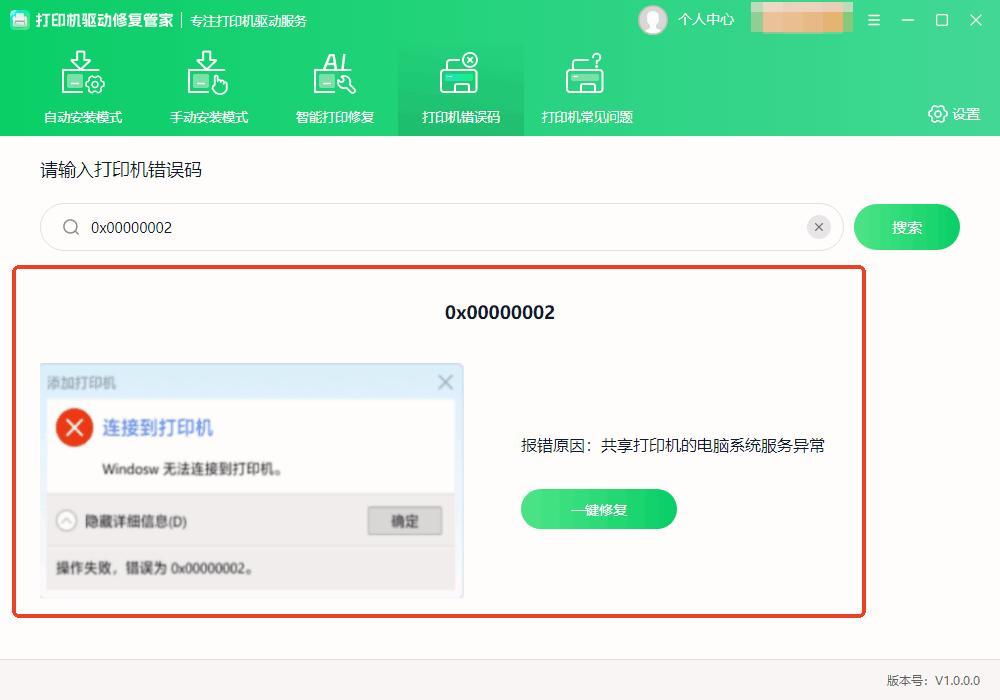
Task: Click the 一键修复 repair button
Action: [x=598, y=509]
